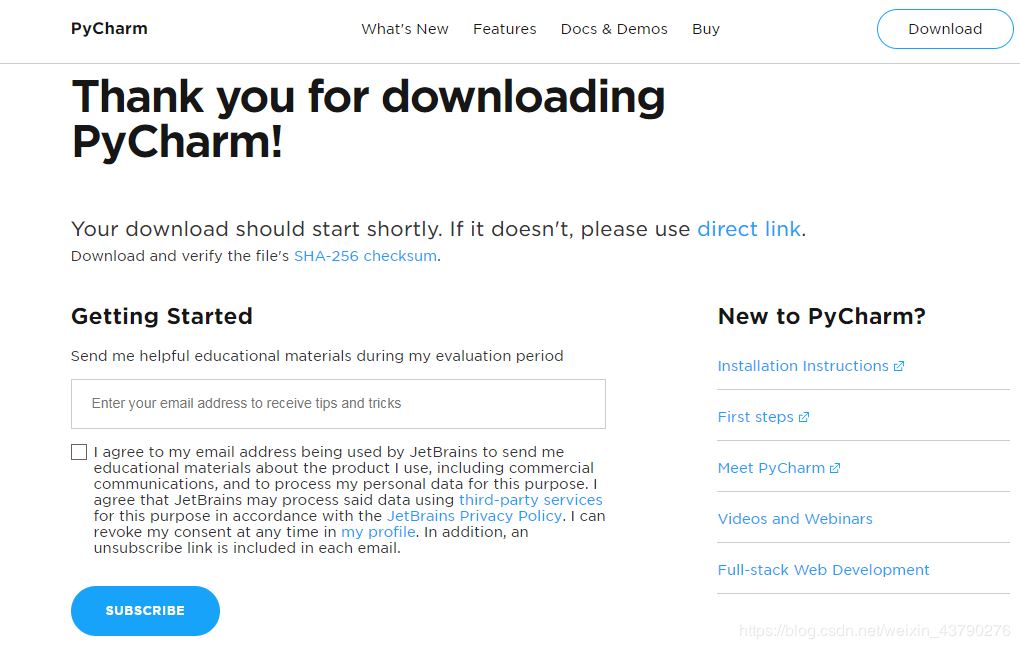Click the external link icon beside Installation Instructions
This screenshot has height=649, width=1020.
point(899,366)
